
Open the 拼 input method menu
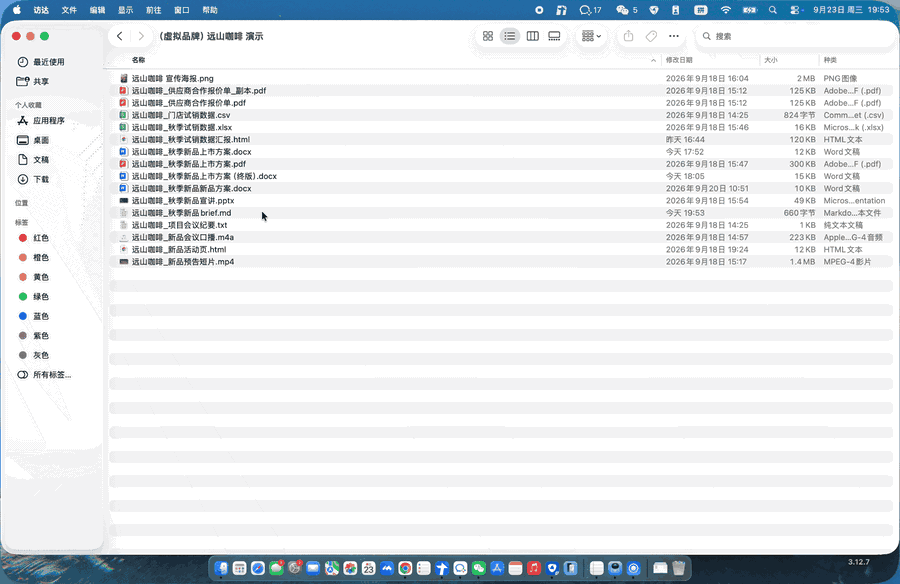700,10
